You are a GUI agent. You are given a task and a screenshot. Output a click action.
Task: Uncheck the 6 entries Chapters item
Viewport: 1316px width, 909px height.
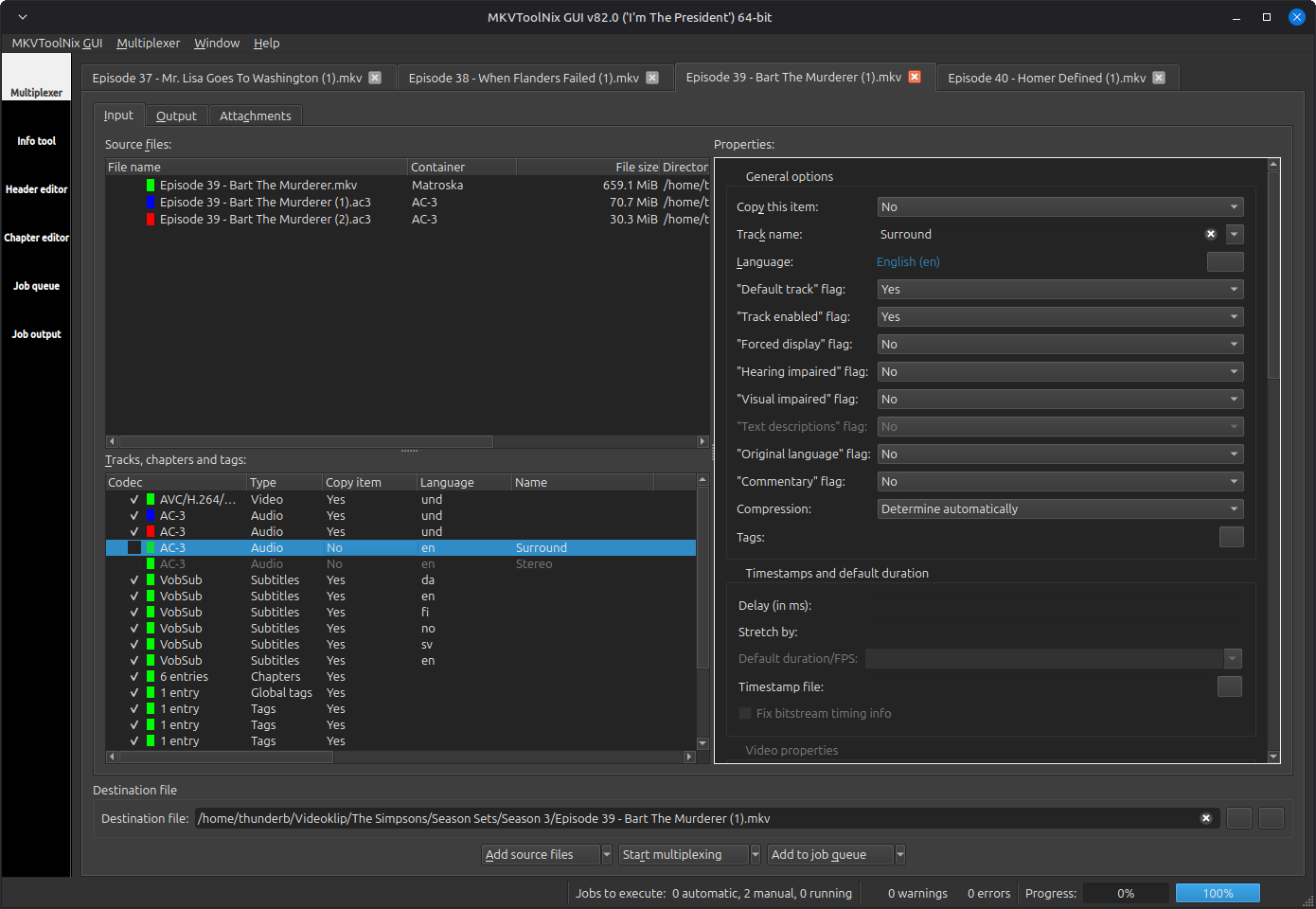tap(134, 677)
